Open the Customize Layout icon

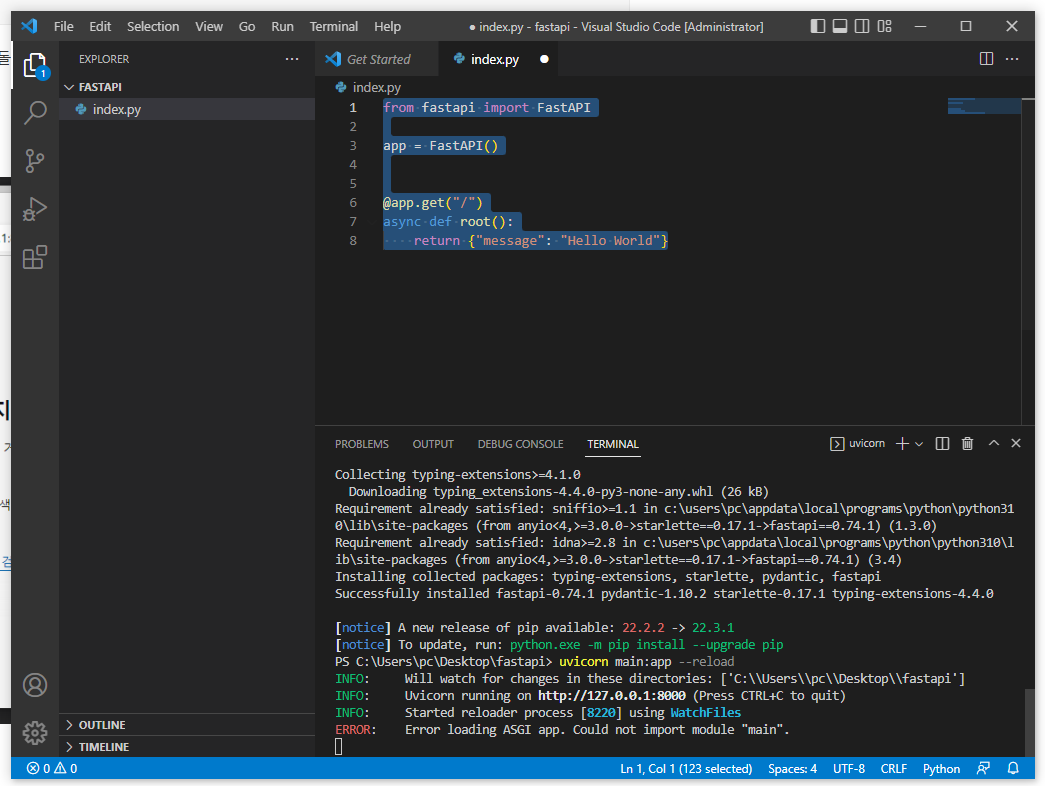[884, 26]
